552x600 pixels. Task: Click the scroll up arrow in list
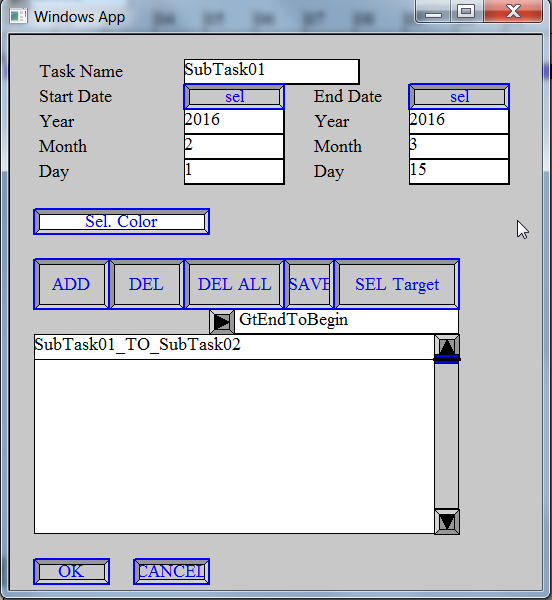click(x=447, y=345)
